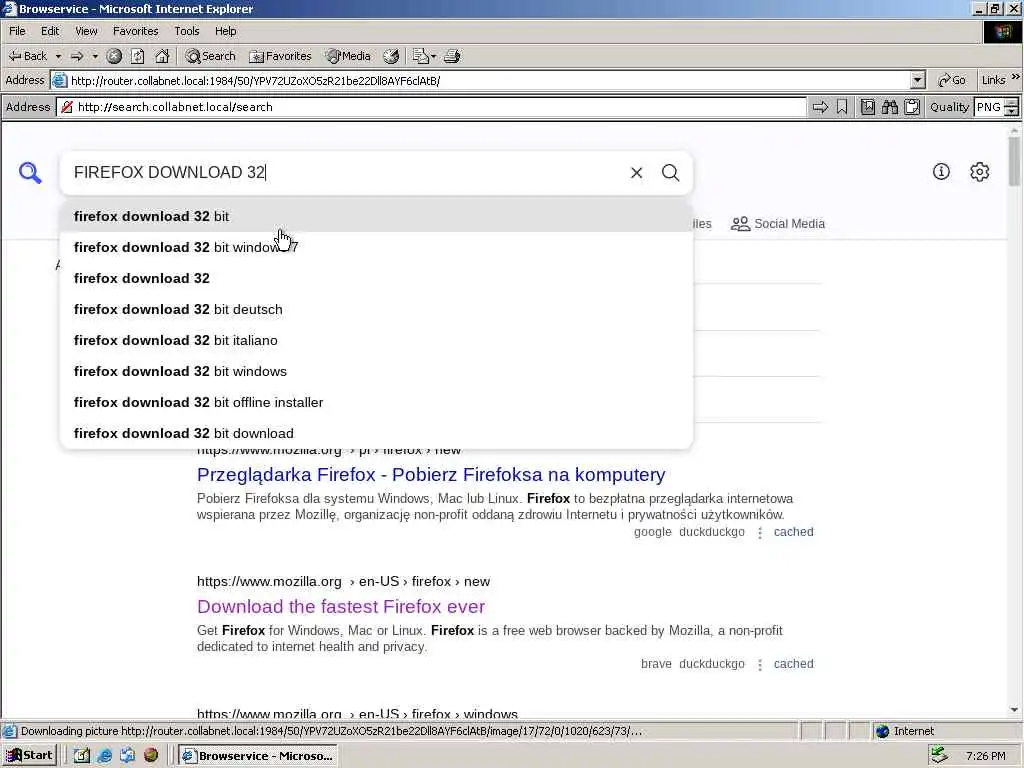Open the Help menu
Image resolution: width=1024 pixels, height=768 pixels.
pos(225,31)
